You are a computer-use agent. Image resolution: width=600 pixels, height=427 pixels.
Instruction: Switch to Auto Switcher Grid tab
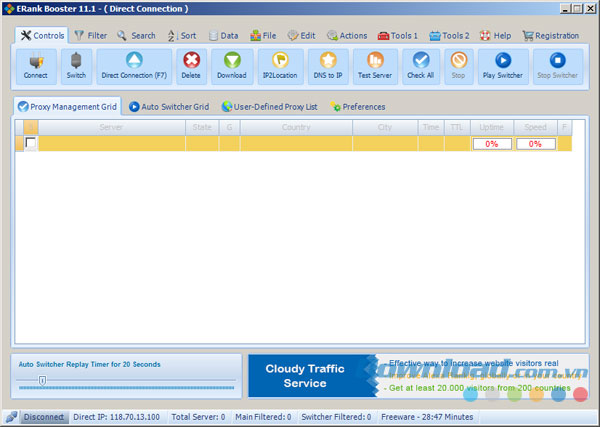169,107
